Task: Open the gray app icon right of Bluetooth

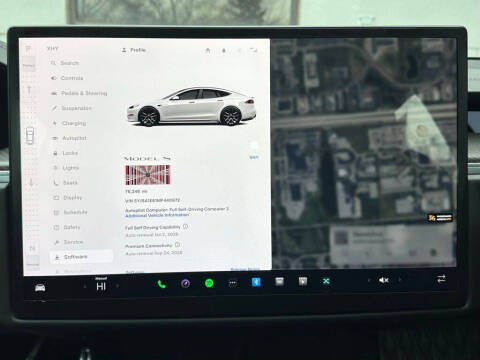Action: tap(280, 282)
